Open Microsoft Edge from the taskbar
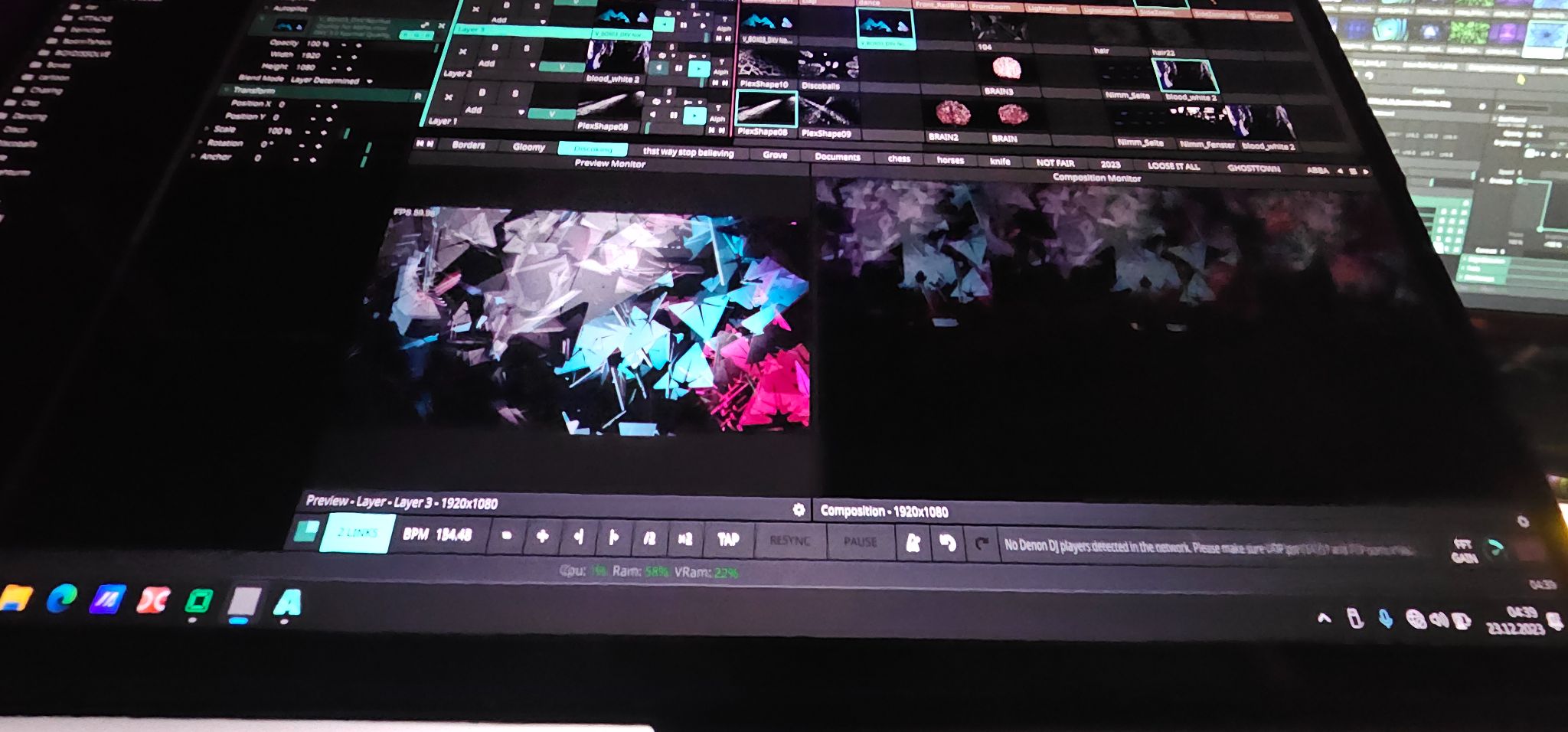1568x732 pixels. (x=61, y=598)
